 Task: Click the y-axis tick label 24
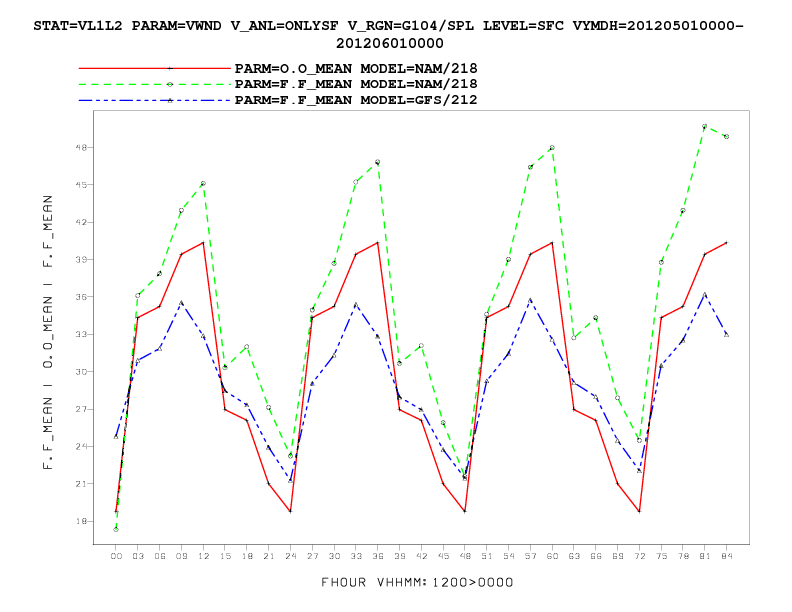(81, 446)
